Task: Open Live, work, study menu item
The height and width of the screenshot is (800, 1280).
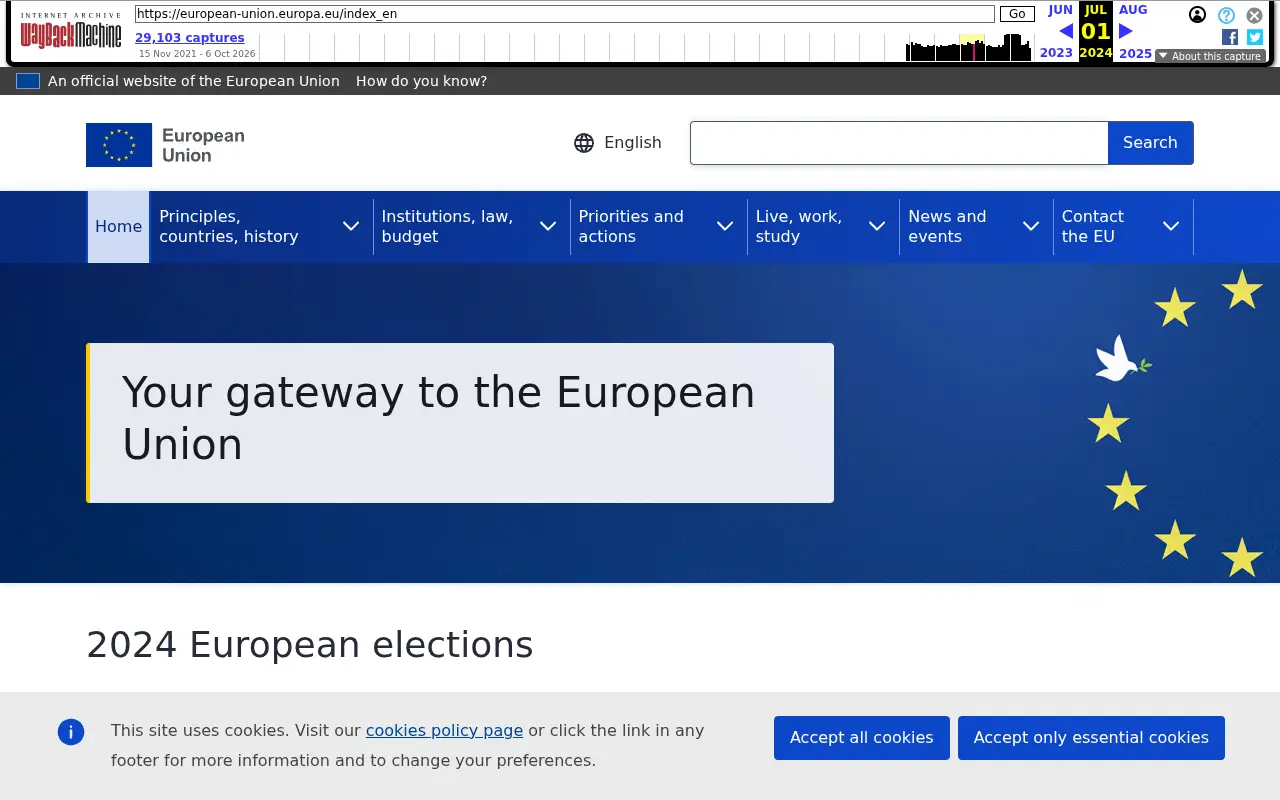Action: [799, 226]
